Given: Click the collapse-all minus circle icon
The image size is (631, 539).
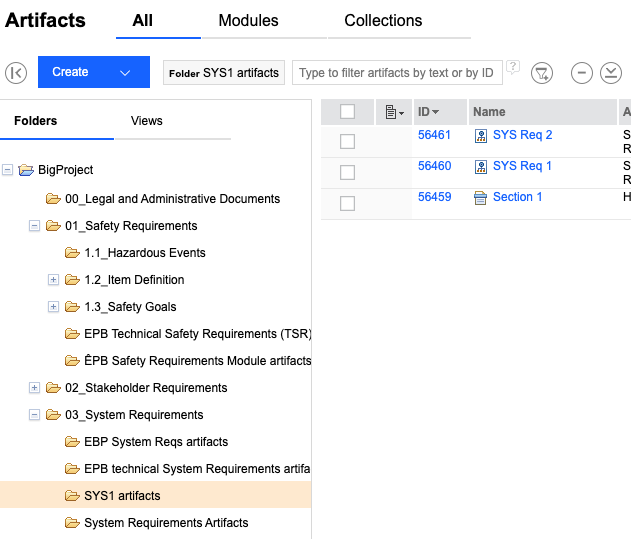Looking at the screenshot, I should pos(582,72).
